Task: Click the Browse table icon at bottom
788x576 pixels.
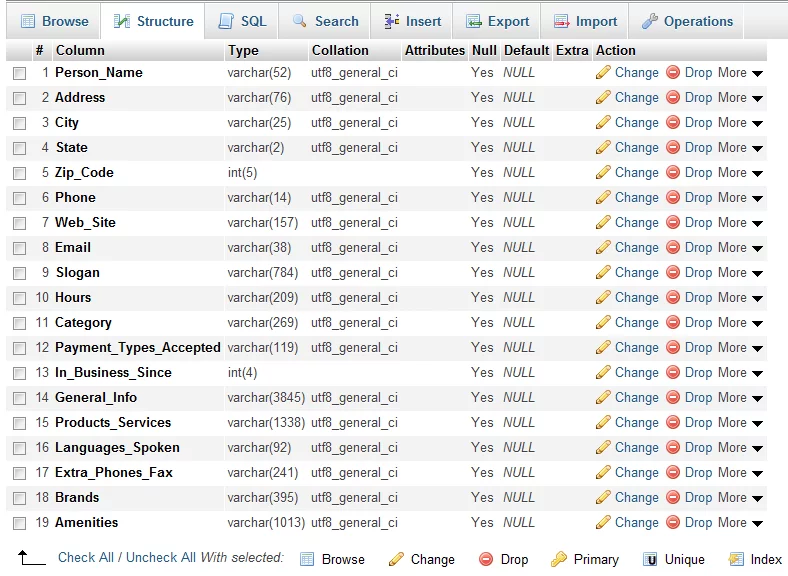Action: coord(307,559)
